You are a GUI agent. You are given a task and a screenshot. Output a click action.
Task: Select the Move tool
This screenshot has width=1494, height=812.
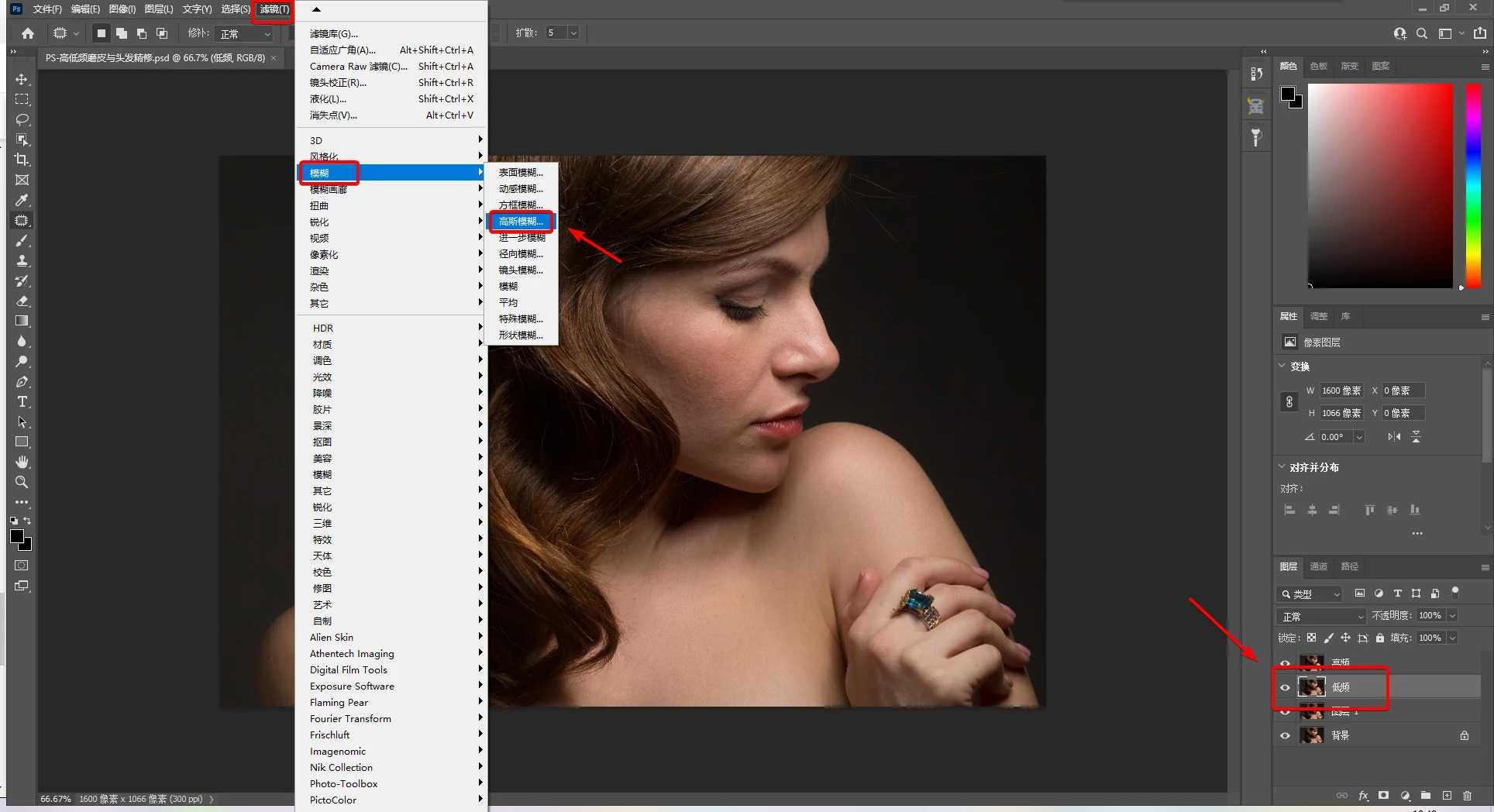click(x=22, y=80)
